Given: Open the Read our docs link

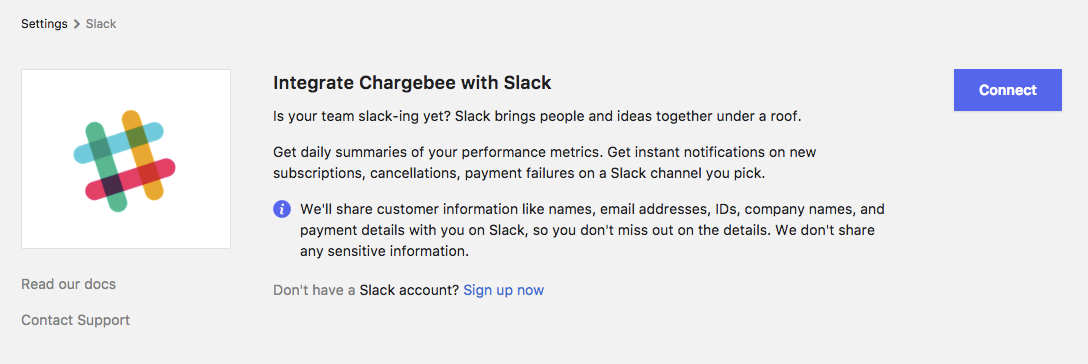Looking at the screenshot, I should 69,284.
